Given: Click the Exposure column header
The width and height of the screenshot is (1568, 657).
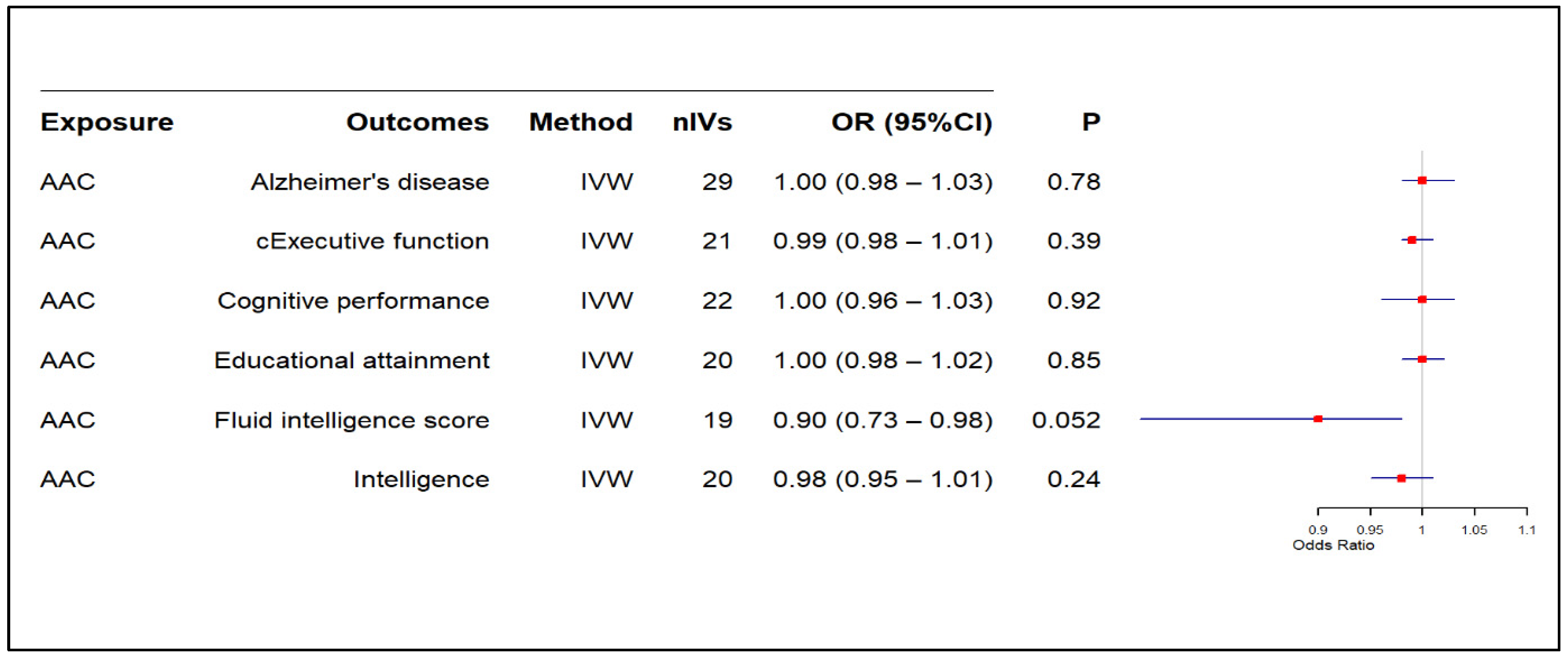Looking at the screenshot, I should [x=107, y=122].
